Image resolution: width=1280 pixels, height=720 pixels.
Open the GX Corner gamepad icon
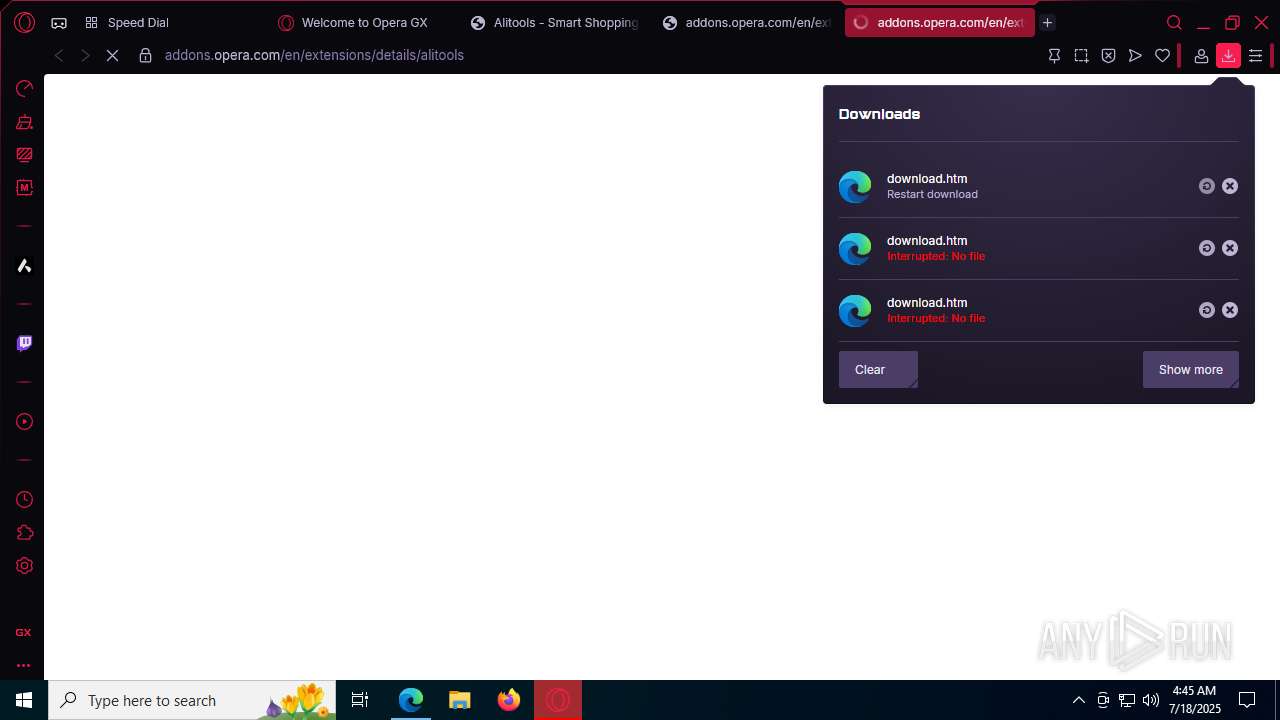tap(59, 22)
